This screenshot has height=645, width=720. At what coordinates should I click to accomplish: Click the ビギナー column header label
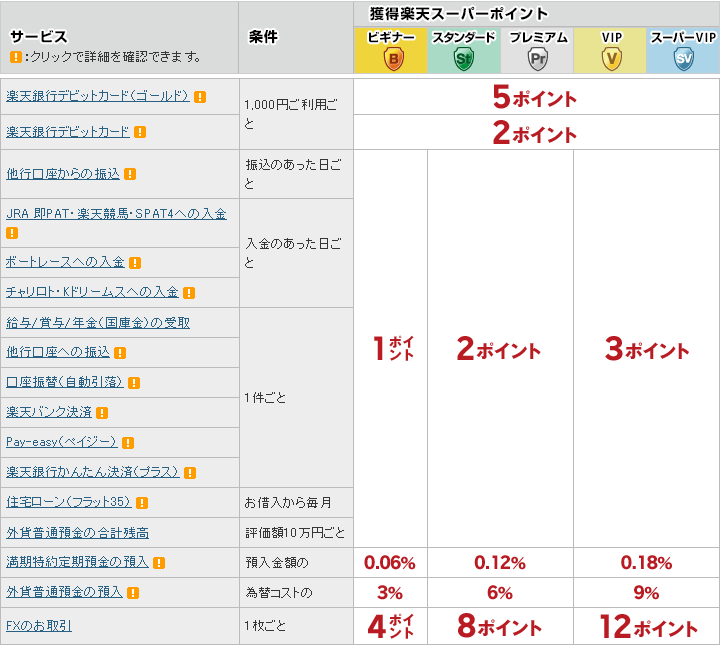[x=391, y=37]
